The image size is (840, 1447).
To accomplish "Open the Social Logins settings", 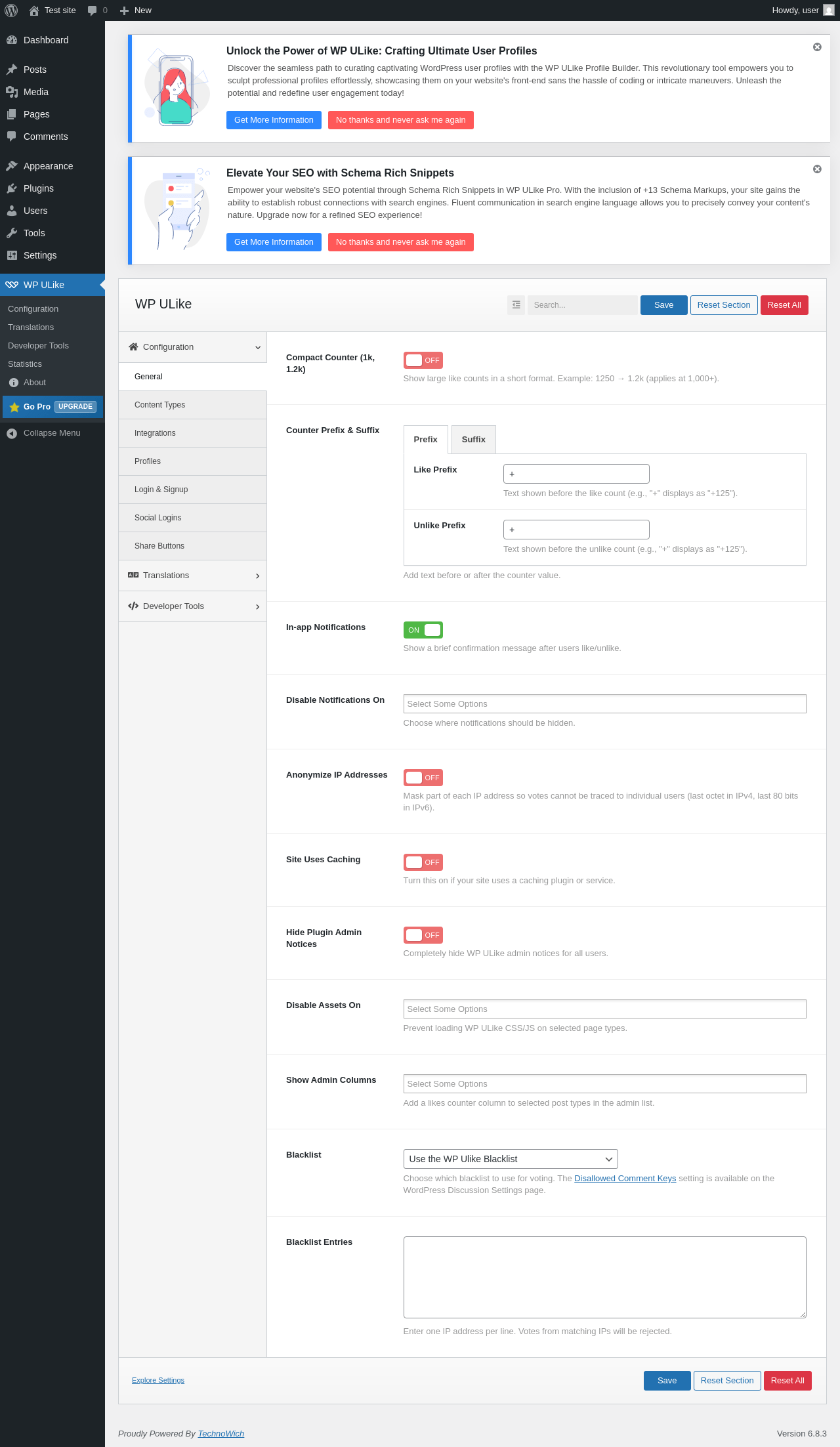I will tap(193, 518).
